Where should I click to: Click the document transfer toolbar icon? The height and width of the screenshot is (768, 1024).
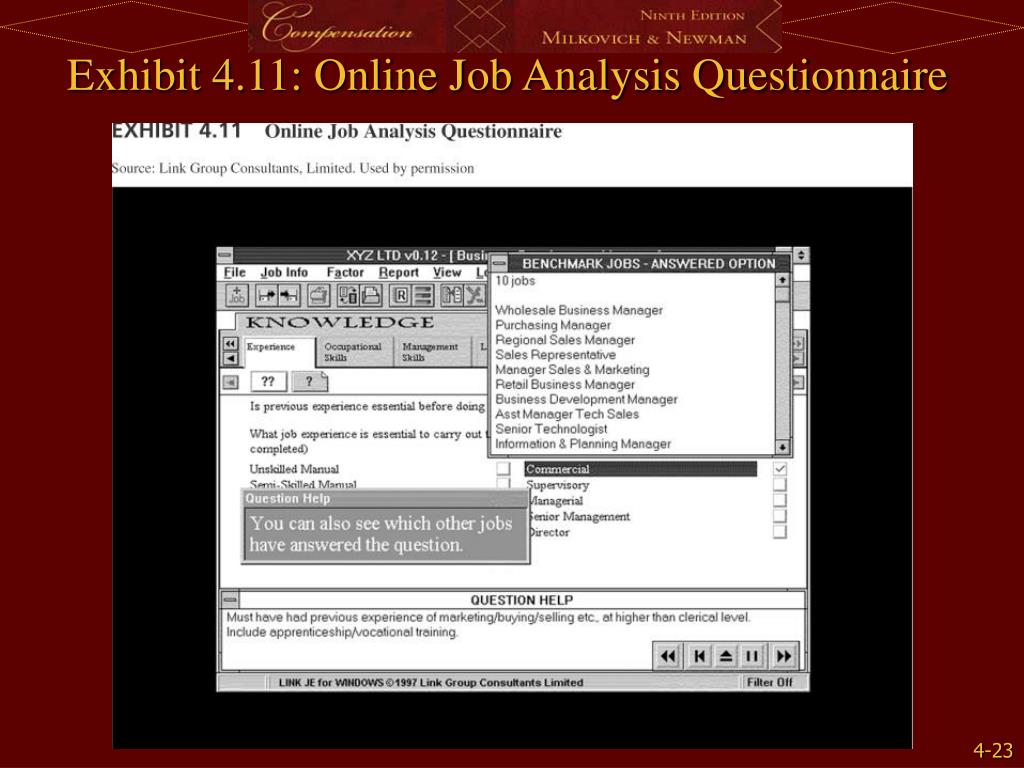coord(347,296)
